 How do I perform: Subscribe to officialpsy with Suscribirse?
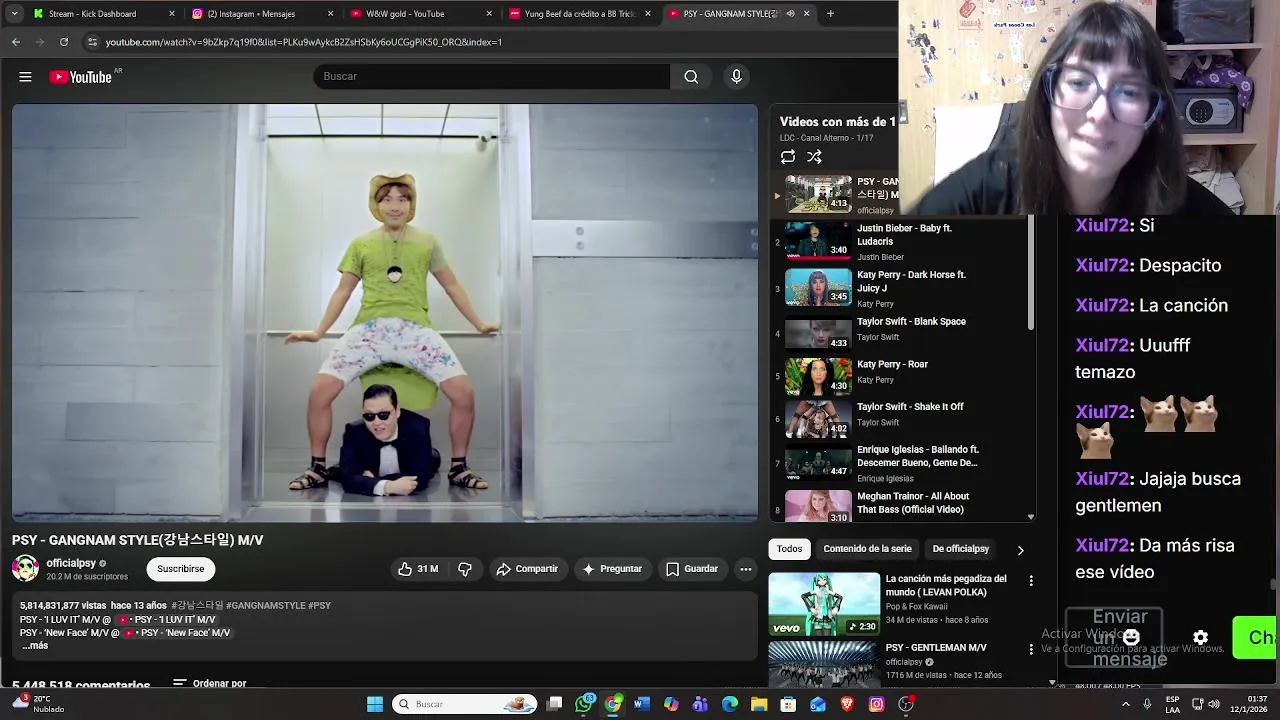coord(180,569)
